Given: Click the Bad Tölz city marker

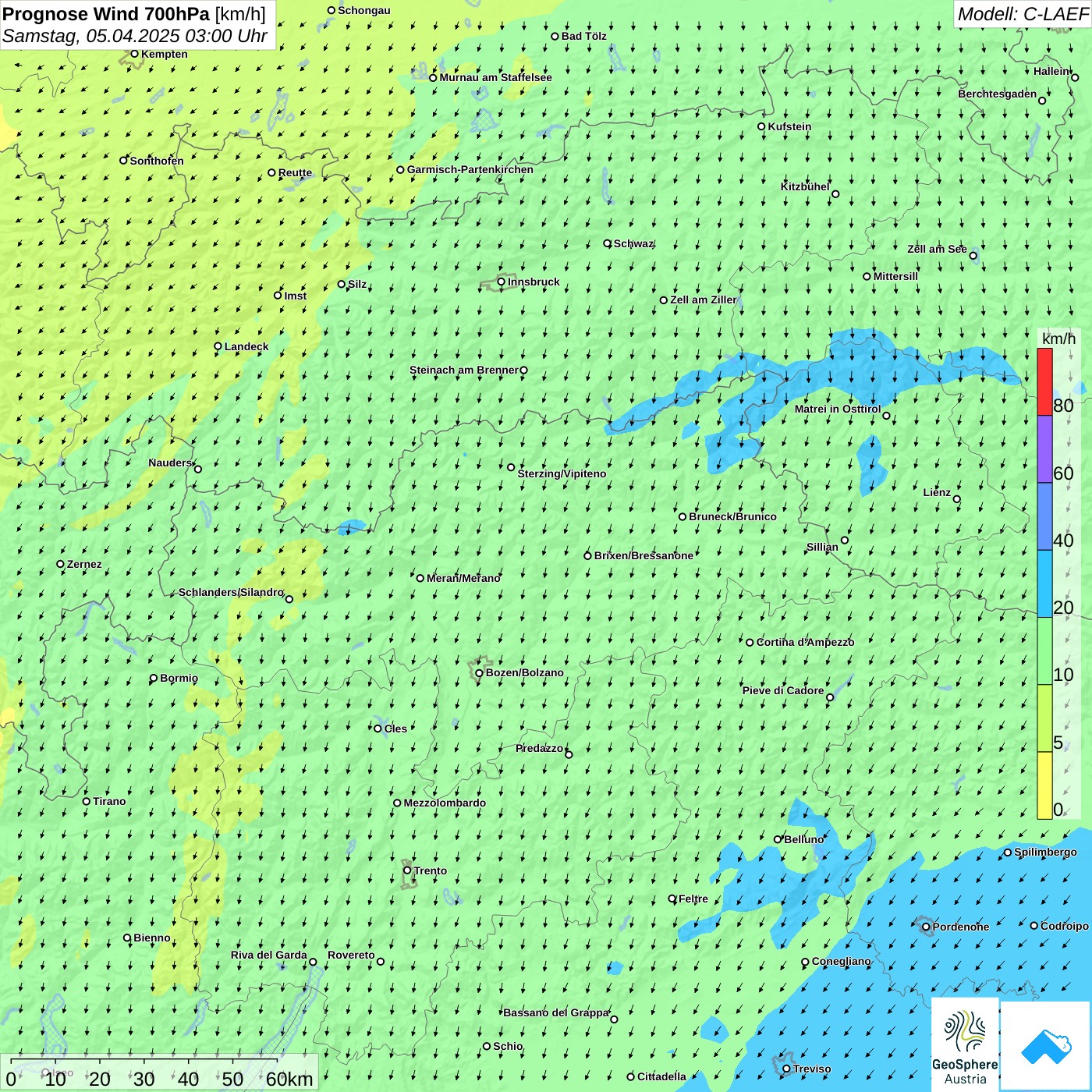Looking at the screenshot, I should 555,36.
